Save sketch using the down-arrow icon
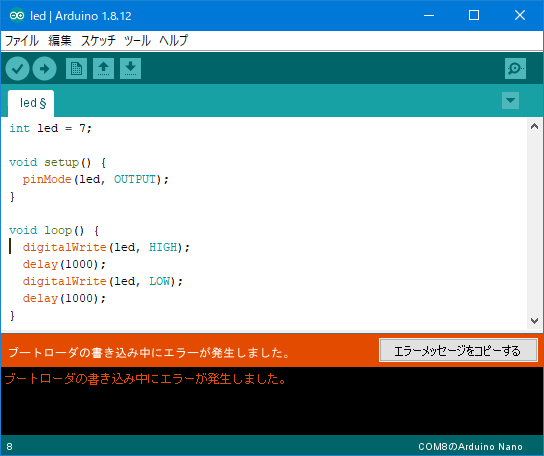Screen dimensions: 544x456 pyautogui.click(x=130, y=69)
